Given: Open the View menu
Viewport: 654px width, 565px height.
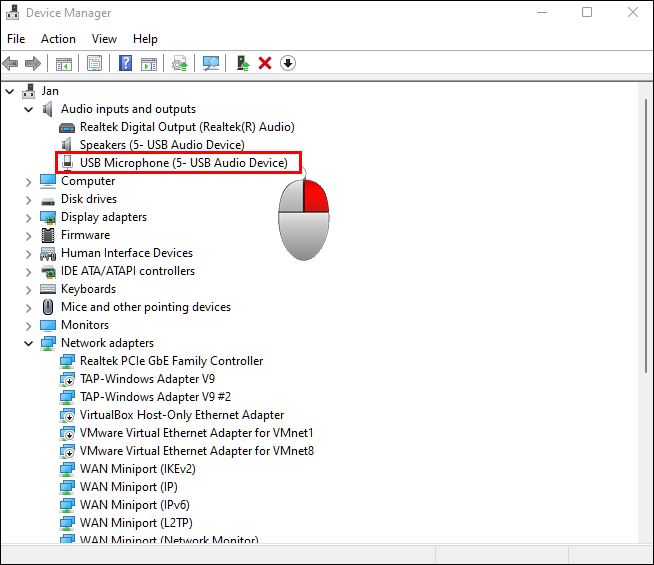Looking at the screenshot, I should point(104,39).
